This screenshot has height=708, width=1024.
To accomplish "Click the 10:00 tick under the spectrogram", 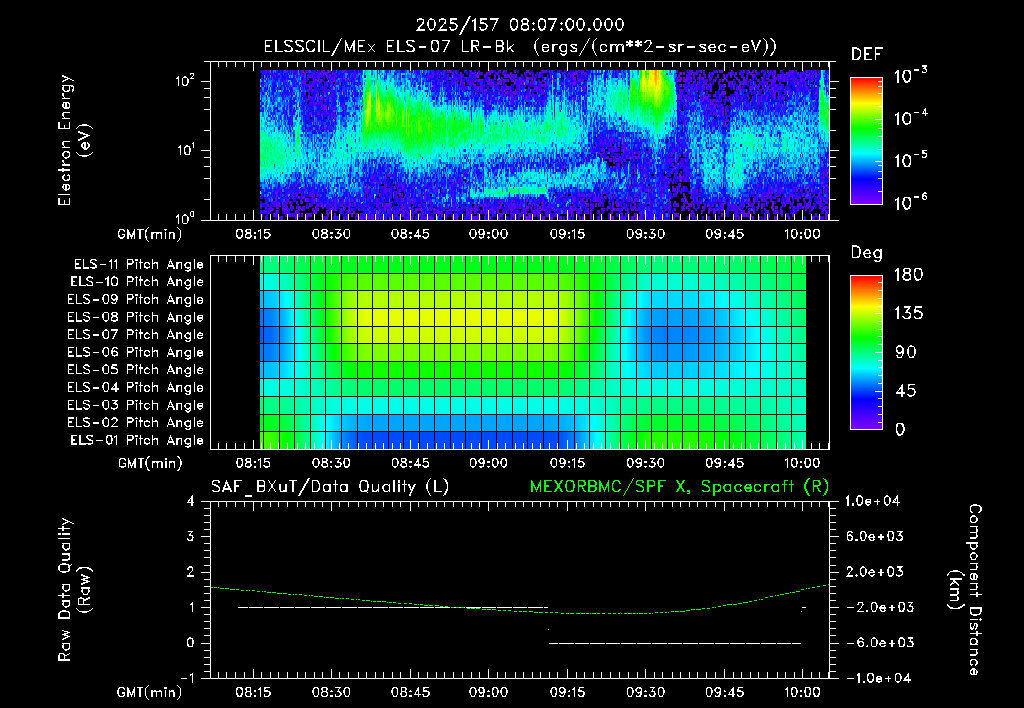I will click(802, 234).
